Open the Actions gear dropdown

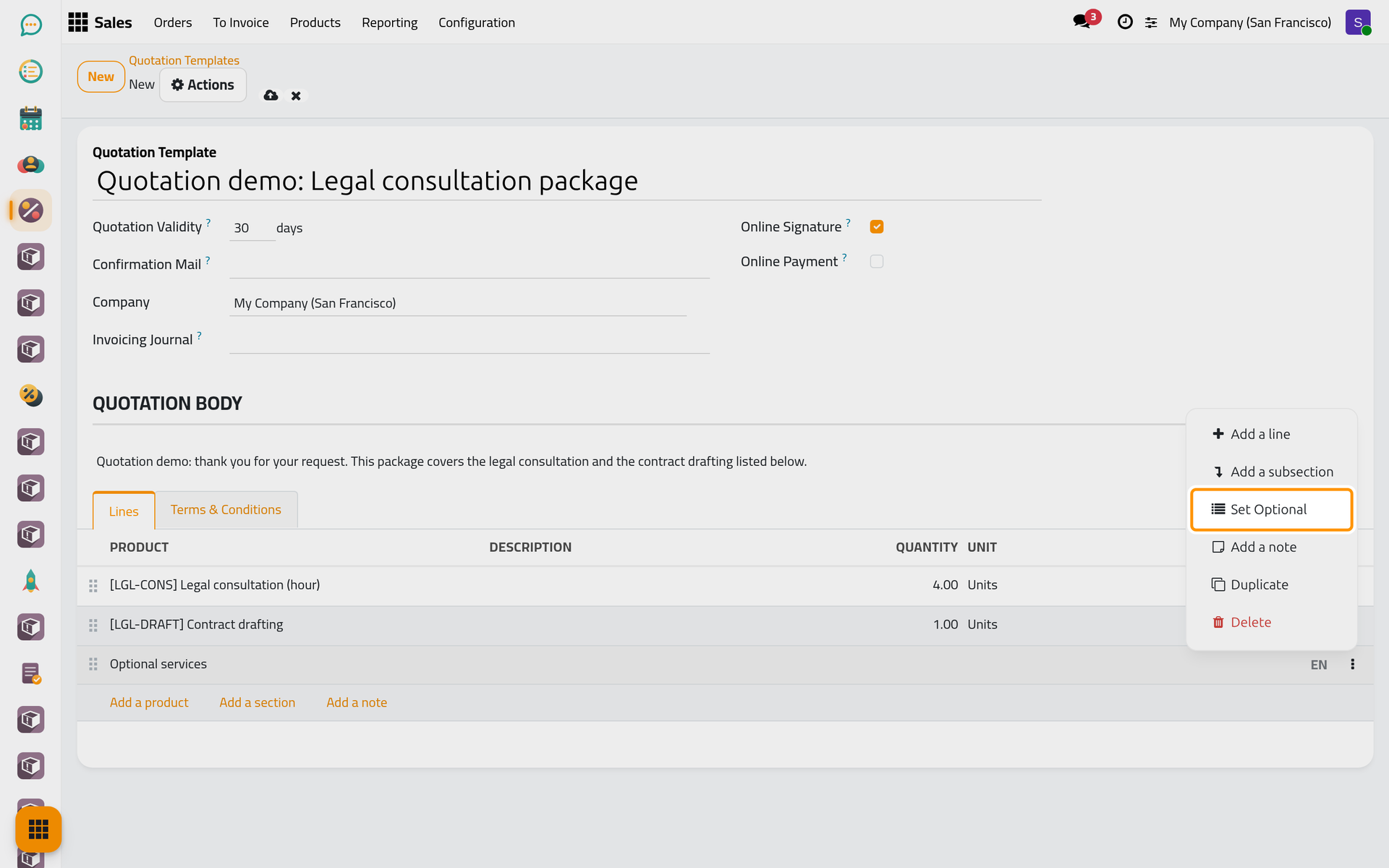click(x=203, y=85)
